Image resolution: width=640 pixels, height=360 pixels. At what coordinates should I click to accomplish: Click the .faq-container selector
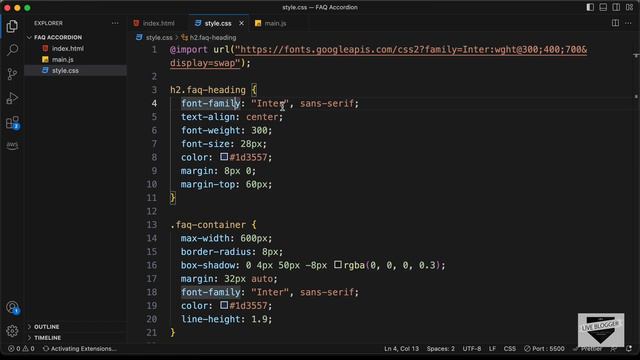click(208, 224)
